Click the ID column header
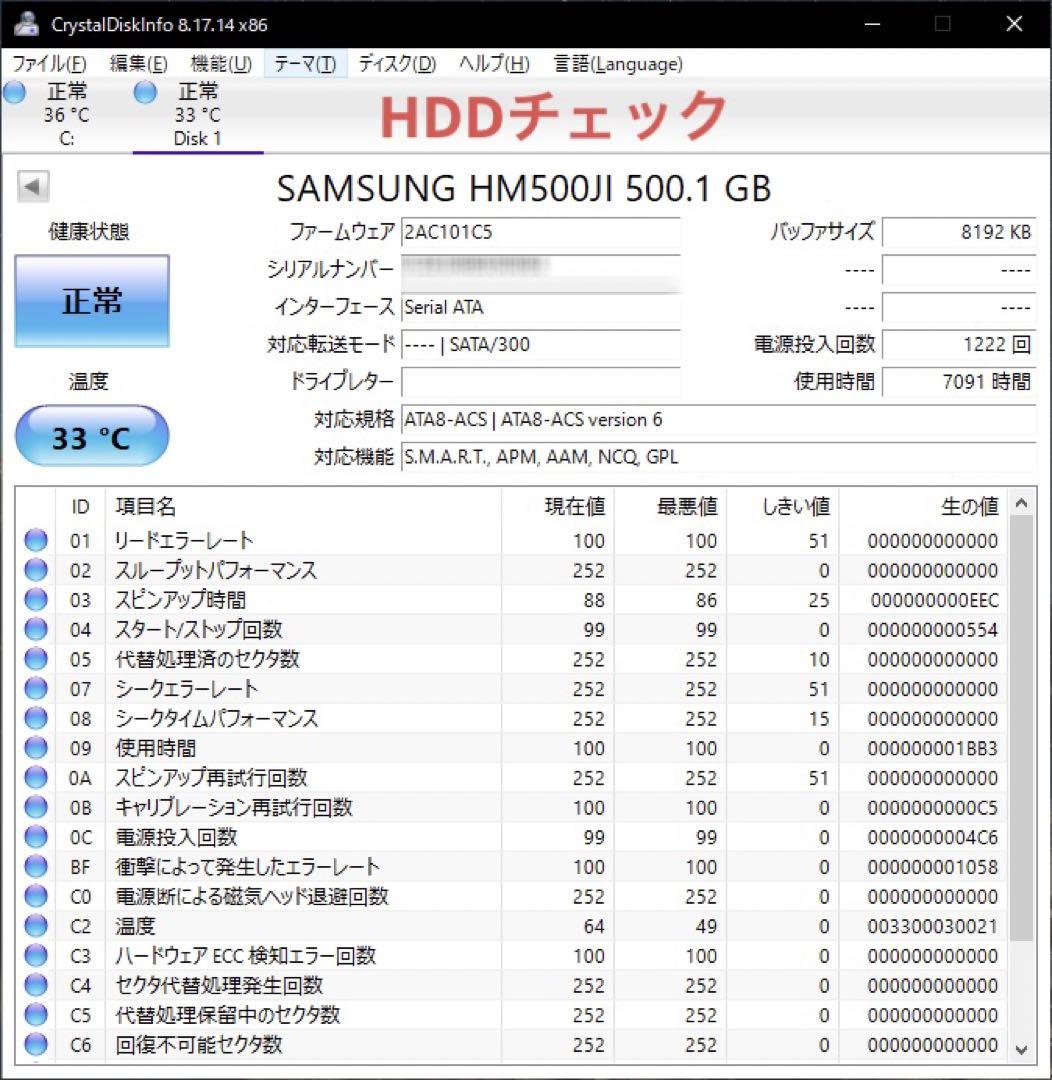 [x=80, y=507]
